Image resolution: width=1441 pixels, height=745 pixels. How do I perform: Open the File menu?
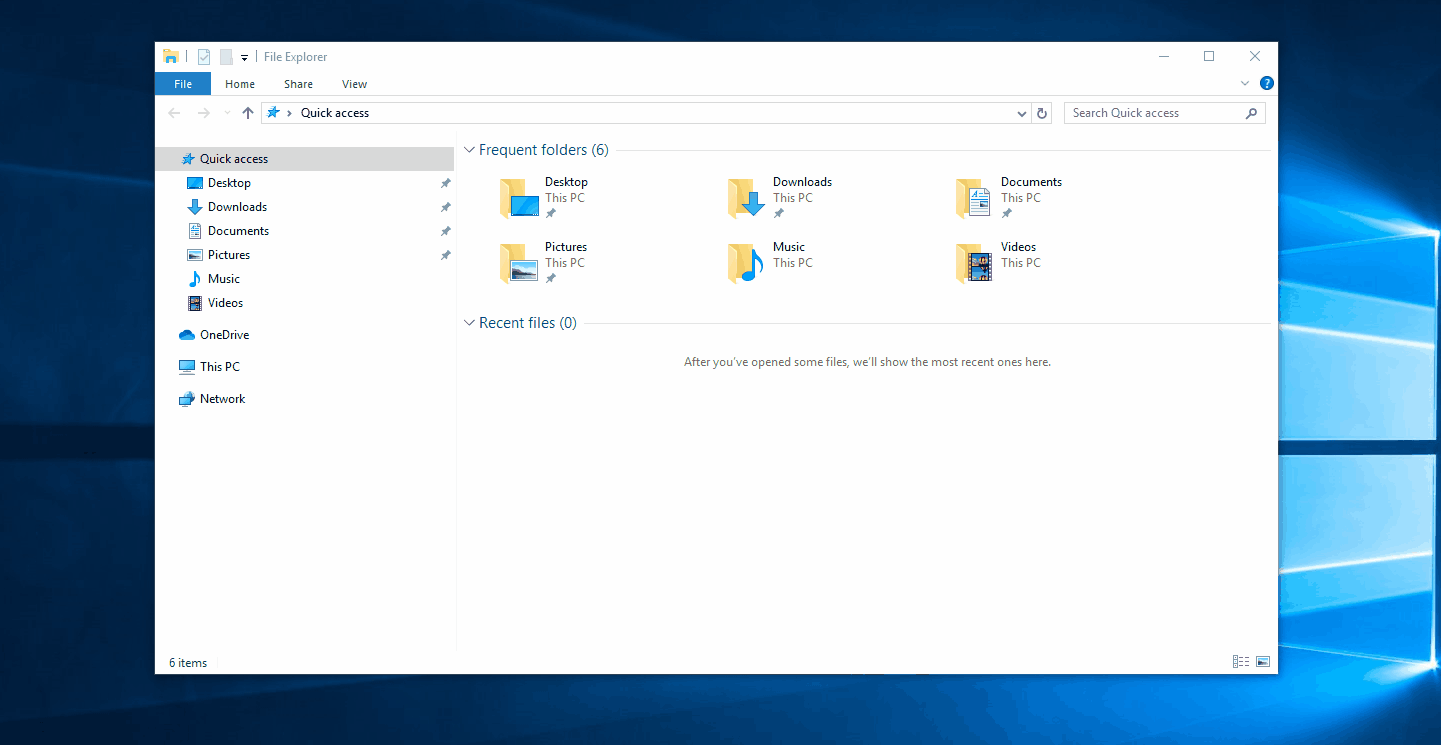(183, 84)
